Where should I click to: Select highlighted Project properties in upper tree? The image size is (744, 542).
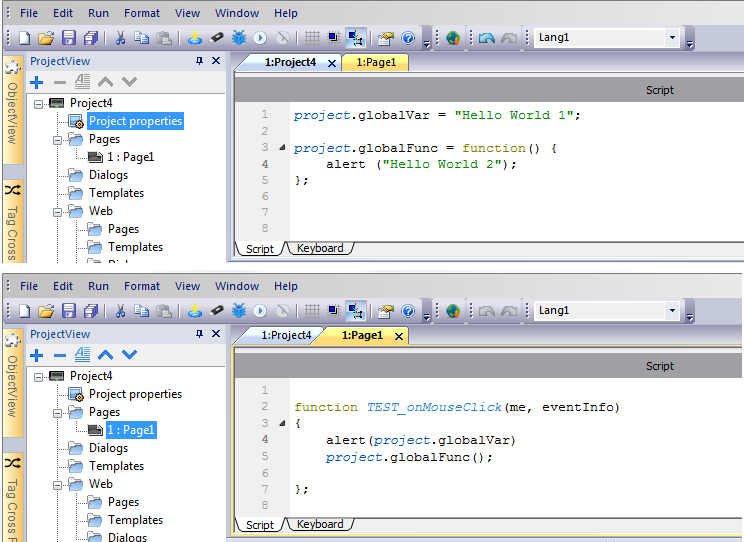pos(135,121)
